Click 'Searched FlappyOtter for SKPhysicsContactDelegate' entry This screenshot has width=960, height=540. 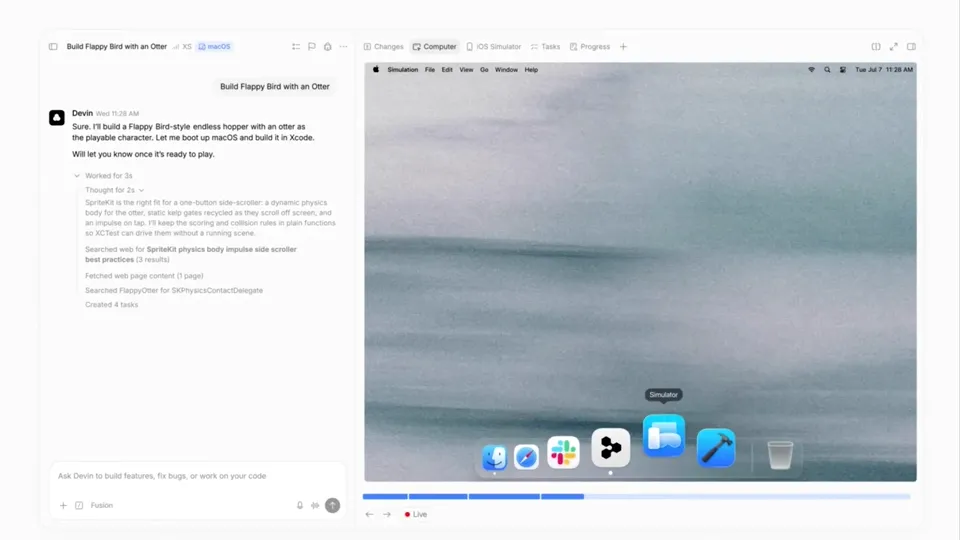click(174, 291)
